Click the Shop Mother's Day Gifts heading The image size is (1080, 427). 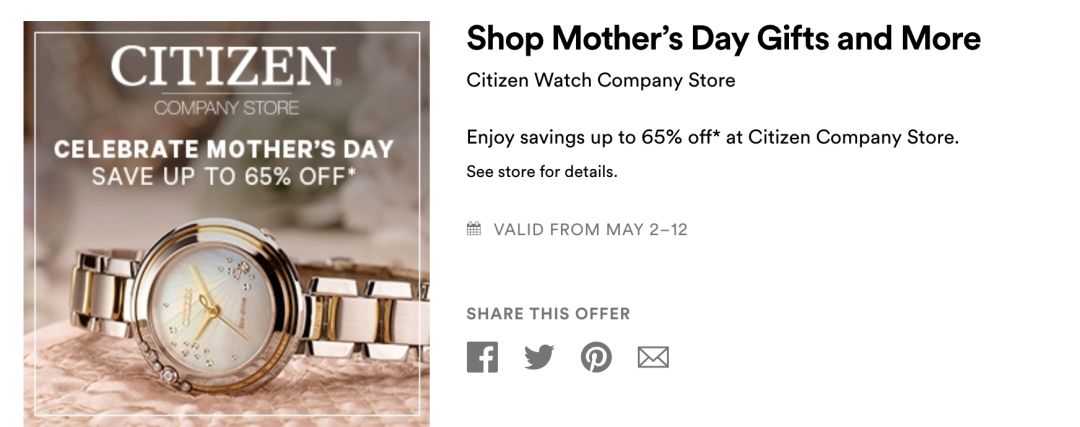tap(723, 39)
